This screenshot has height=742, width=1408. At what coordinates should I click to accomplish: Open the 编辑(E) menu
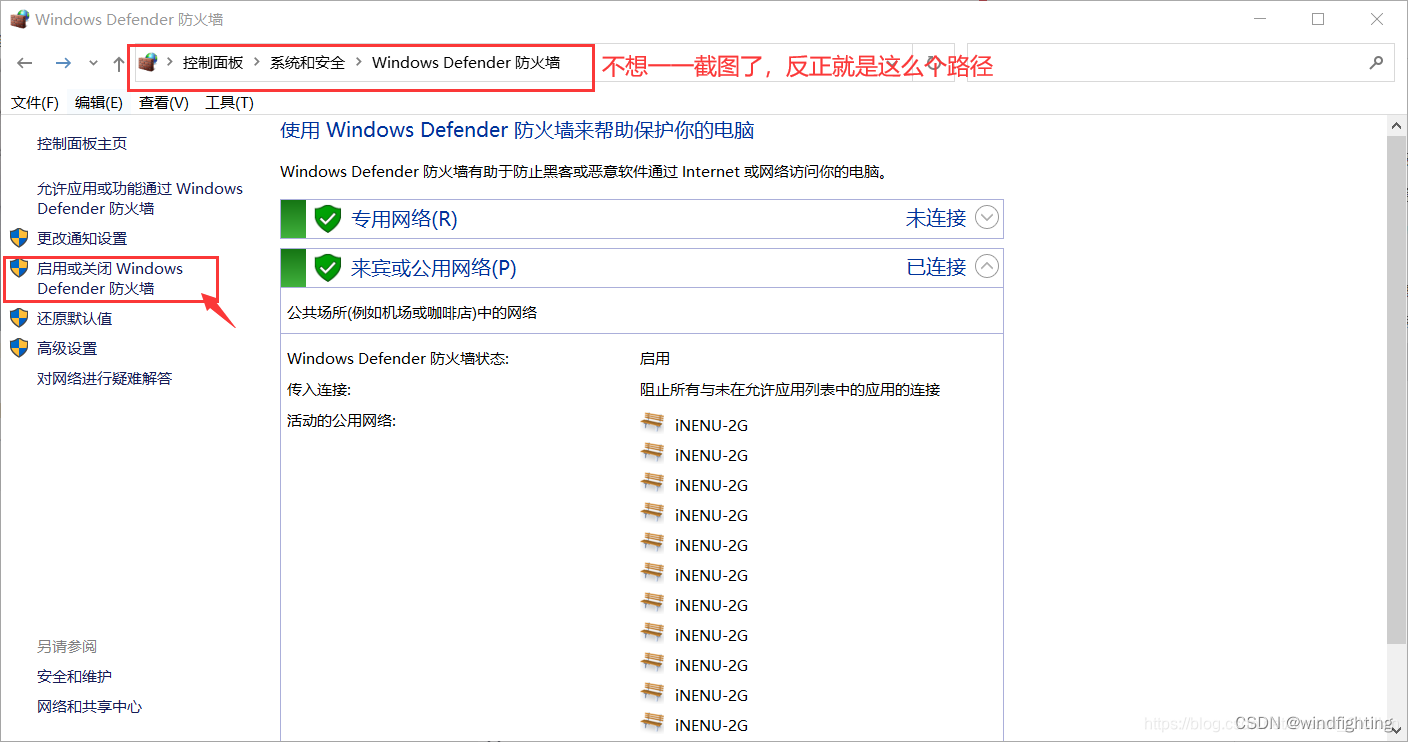(x=98, y=102)
